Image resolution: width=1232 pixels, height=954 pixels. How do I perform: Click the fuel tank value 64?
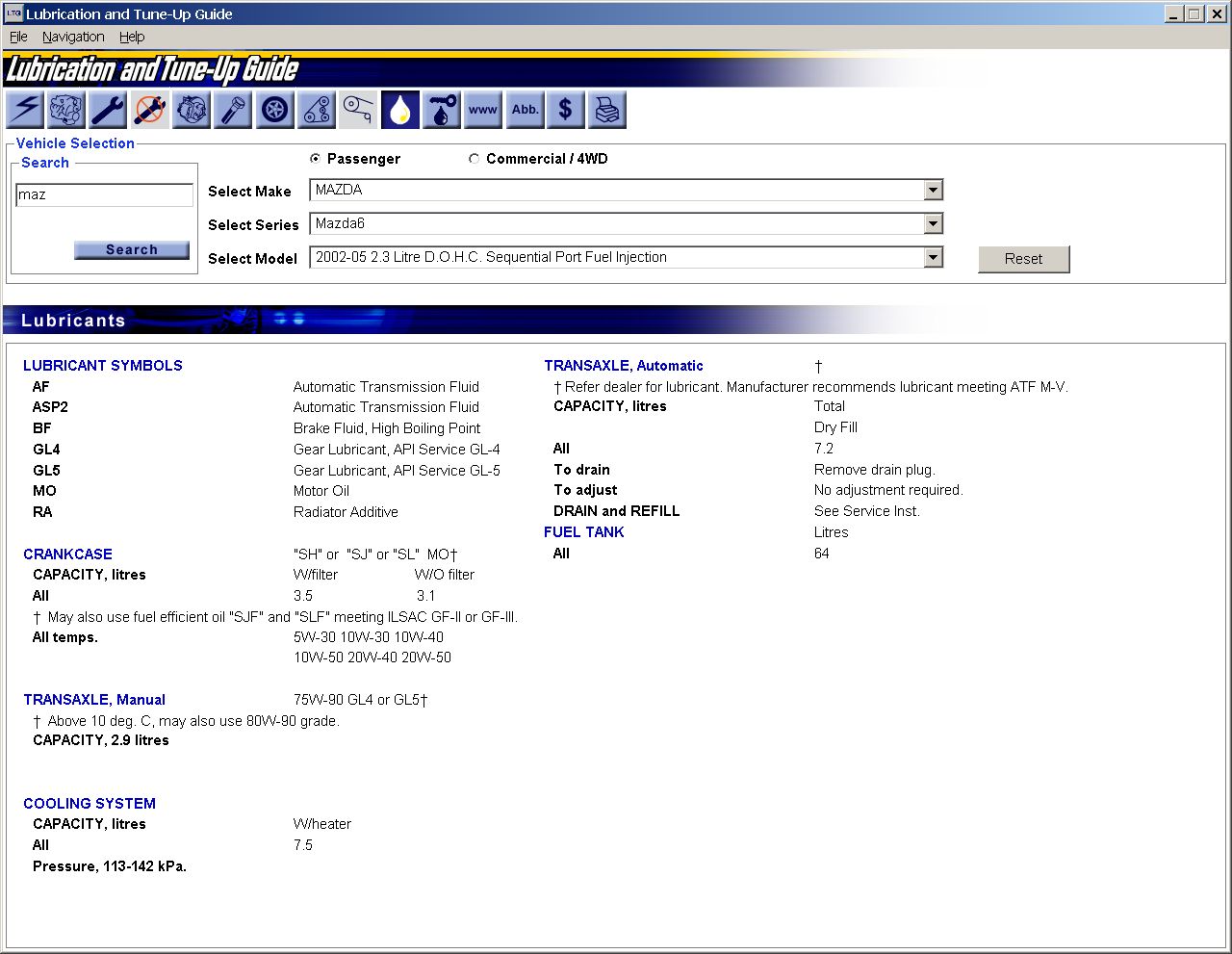(822, 554)
